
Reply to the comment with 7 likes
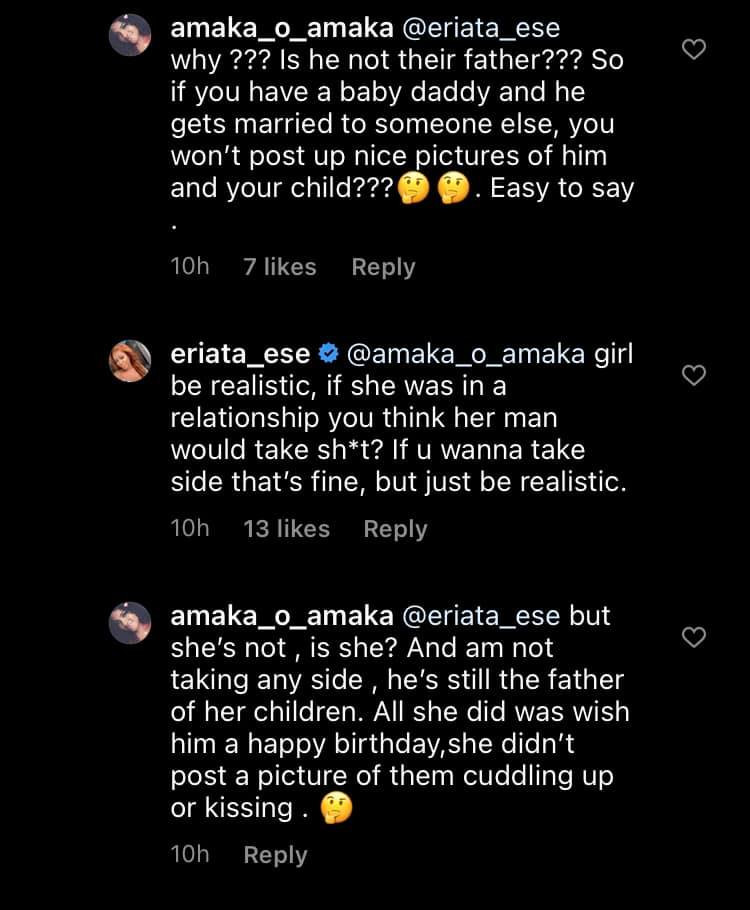(383, 267)
